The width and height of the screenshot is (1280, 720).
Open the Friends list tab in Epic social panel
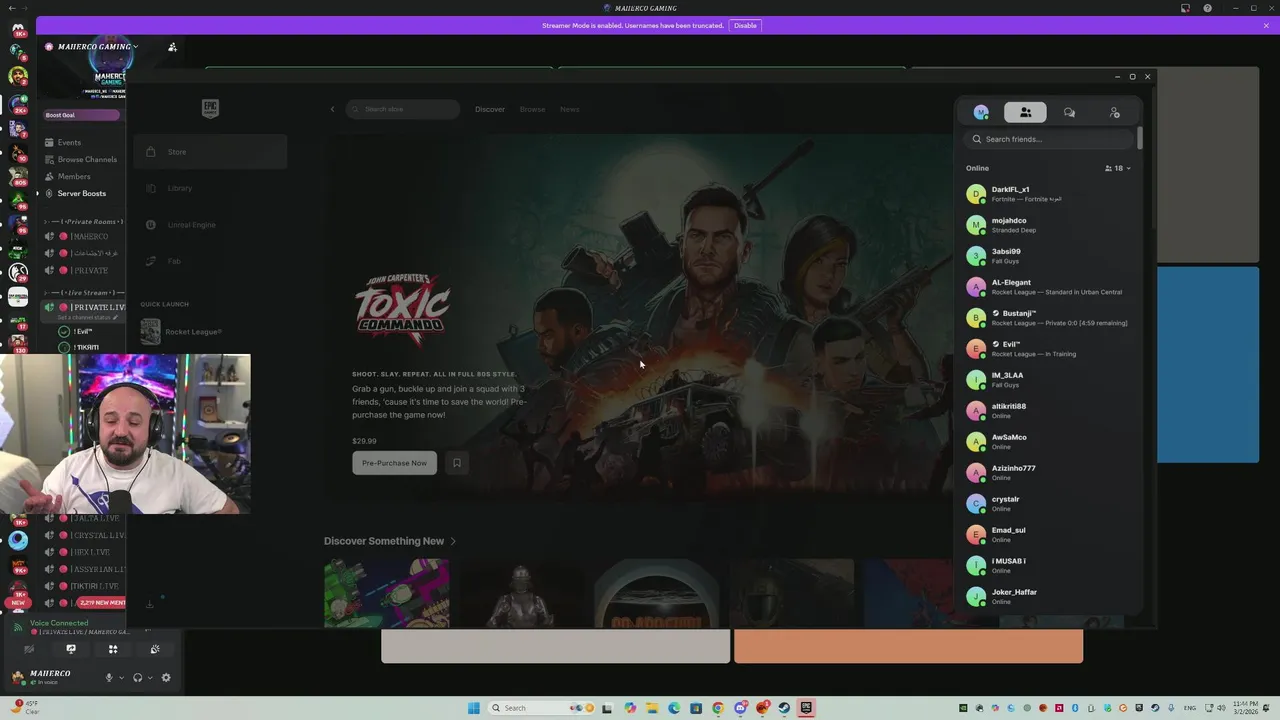(x=1025, y=113)
